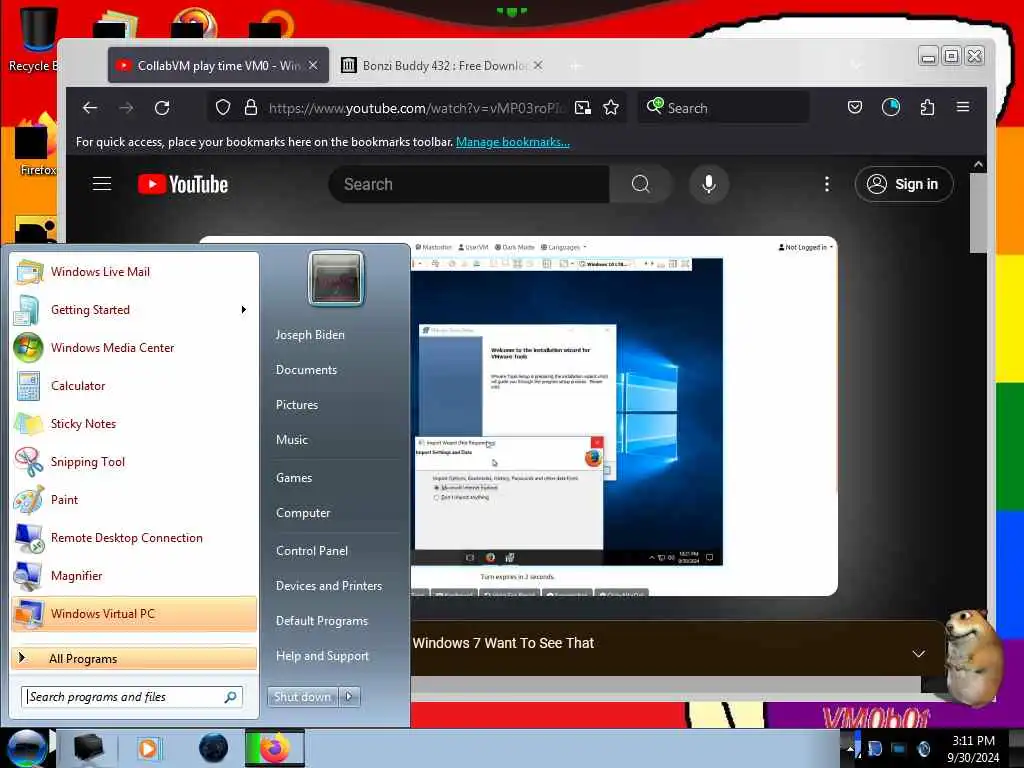Open list all tabs dropdown
1024x768 pixels.
point(856,65)
